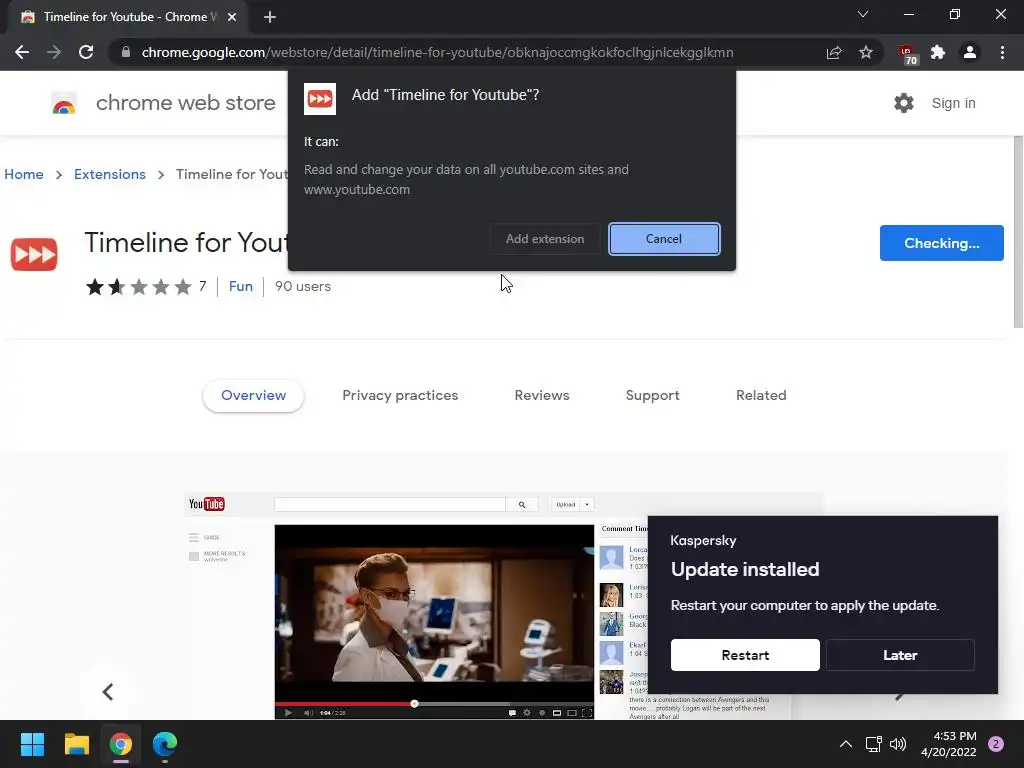Click the blue Checking... button
The width and height of the screenshot is (1024, 768).
(941, 243)
